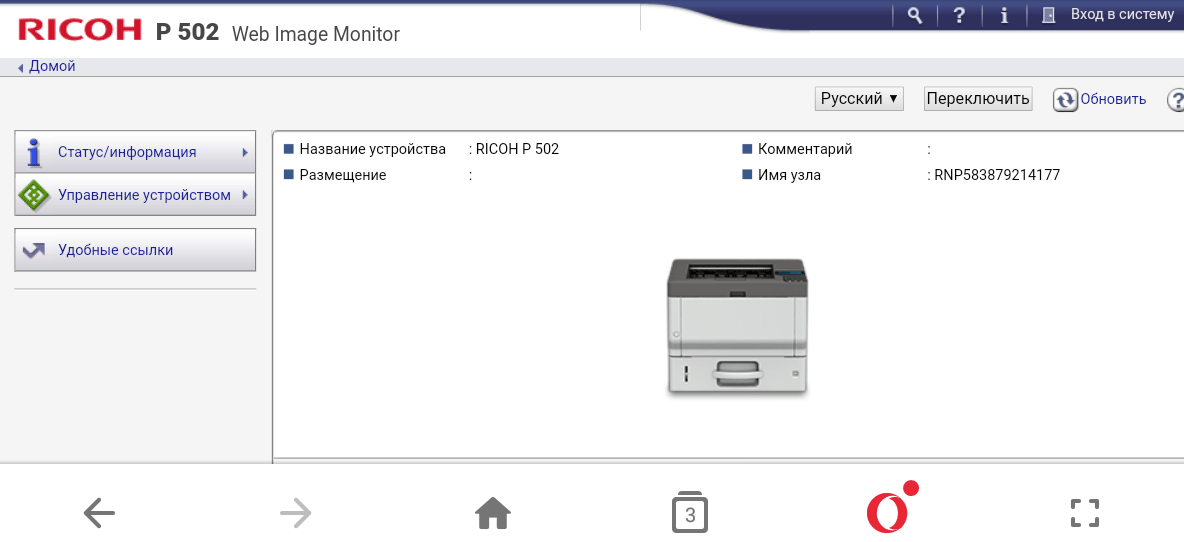Click the information "i" icon in header
The height and width of the screenshot is (542, 1184).
pyautogui.click(x=1004, y=15)
